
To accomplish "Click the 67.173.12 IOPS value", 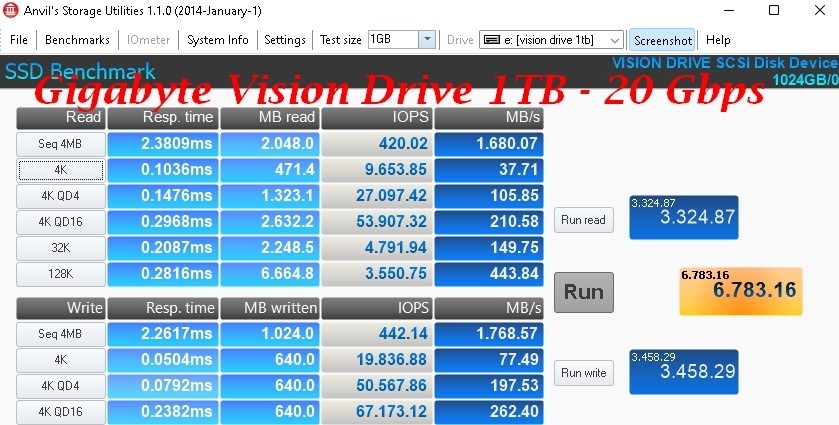I will (377, 412).
